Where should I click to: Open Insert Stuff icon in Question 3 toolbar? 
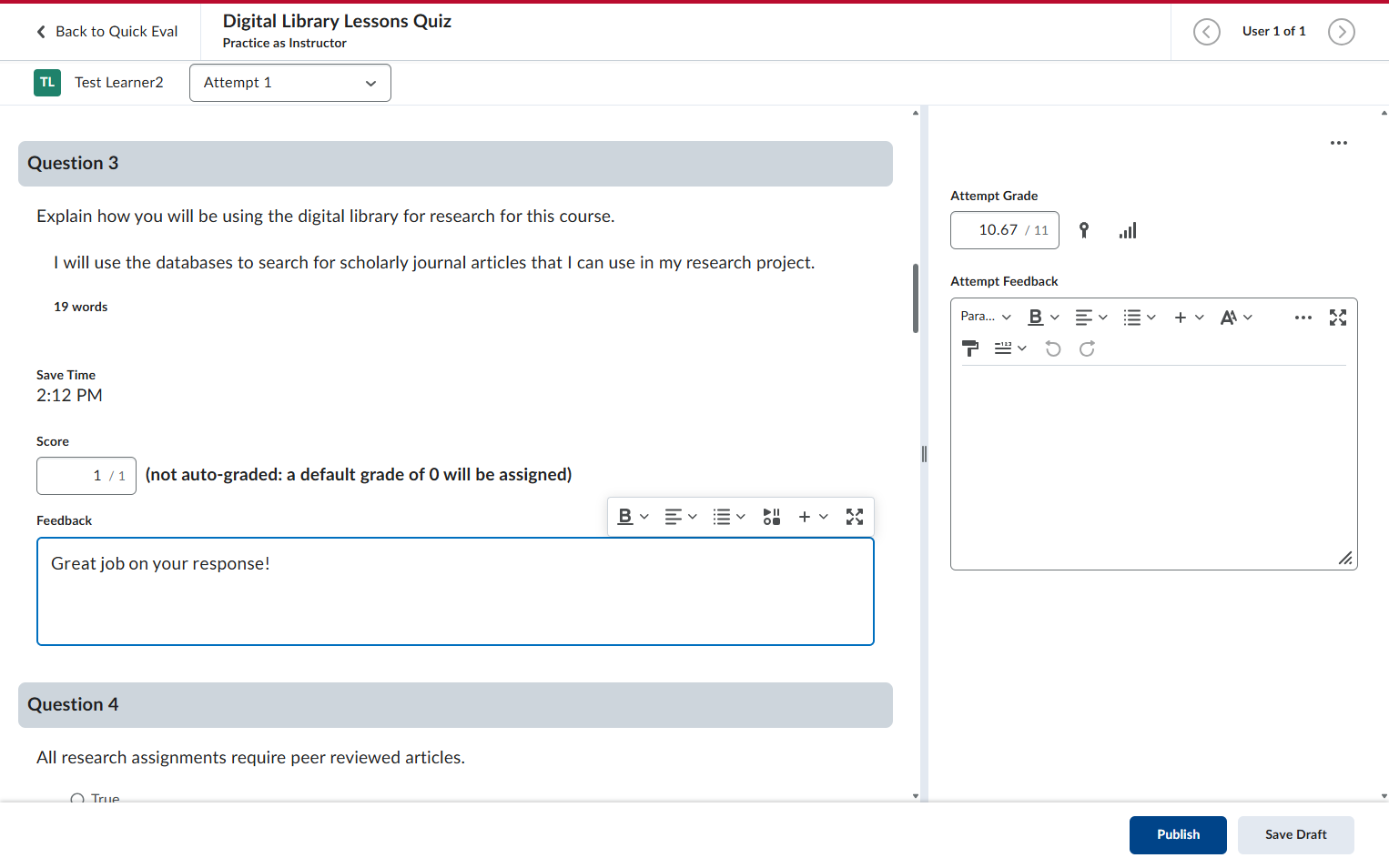[771, 517]
